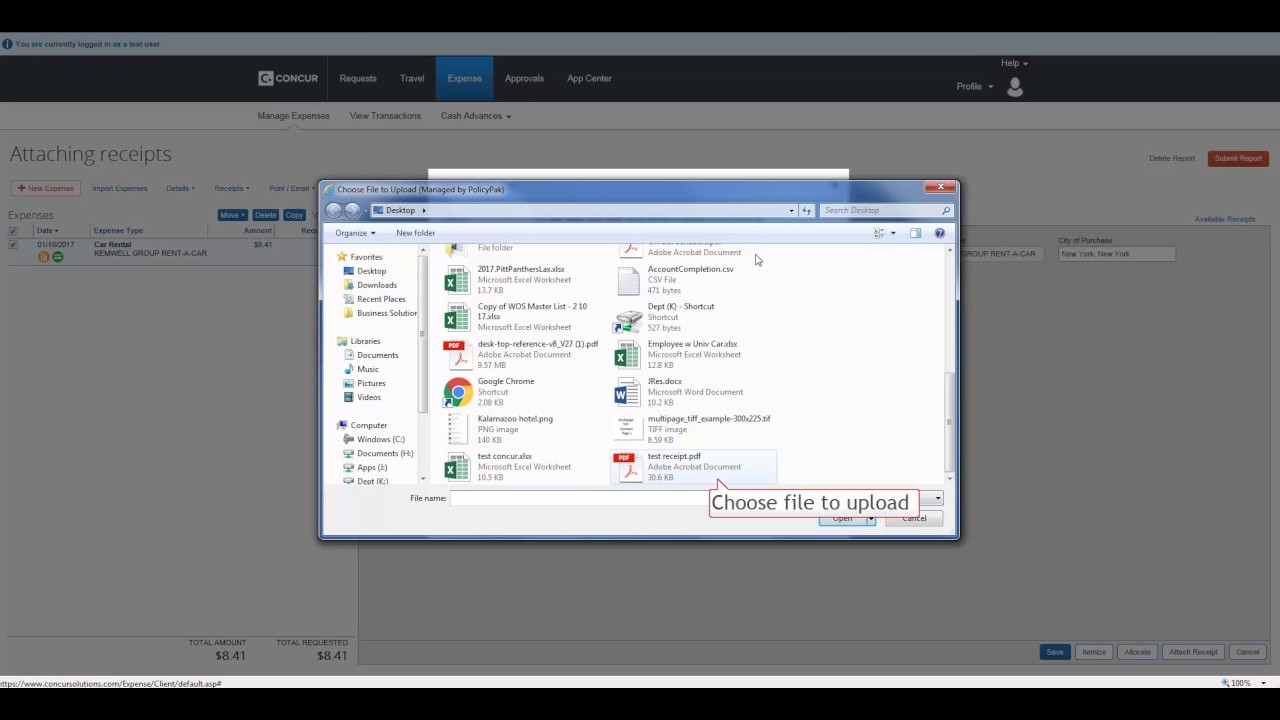Click the Available Receipts link
This screenshot has height=720, width=1280.
[x=1225, y=219]
